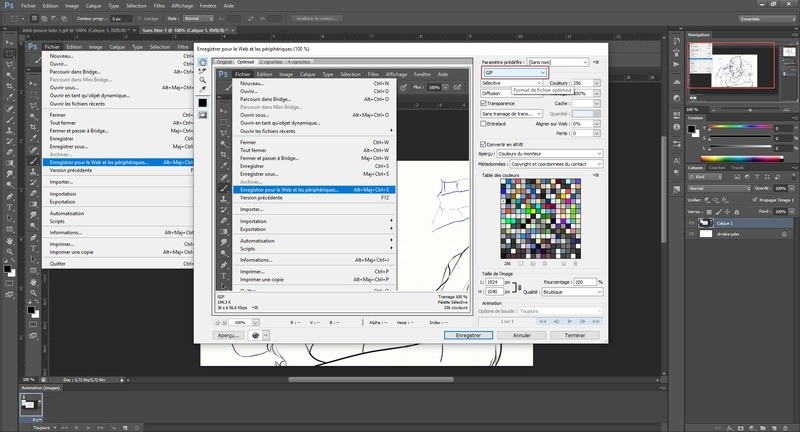Click the Améliorer le contour button

point(317,18)
